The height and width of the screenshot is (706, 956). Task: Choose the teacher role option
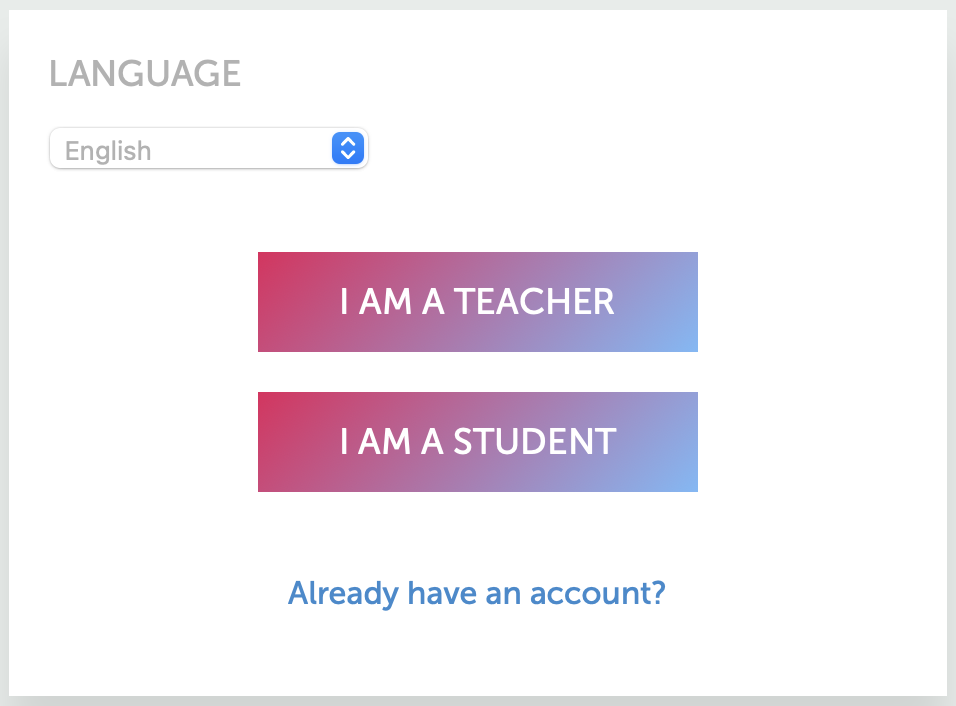[477, 302]
